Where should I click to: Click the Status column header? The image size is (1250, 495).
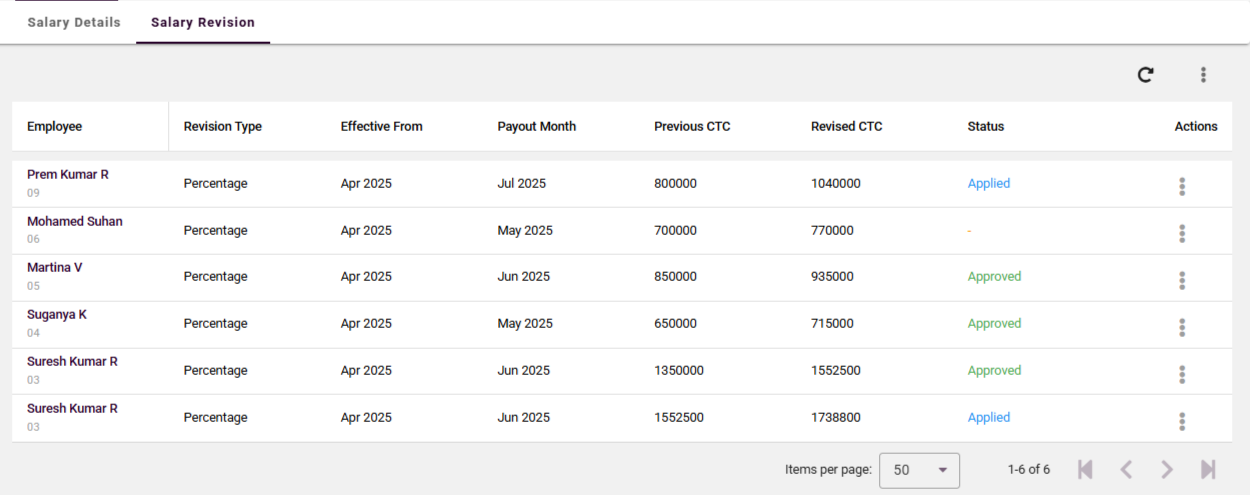(986, 127)
